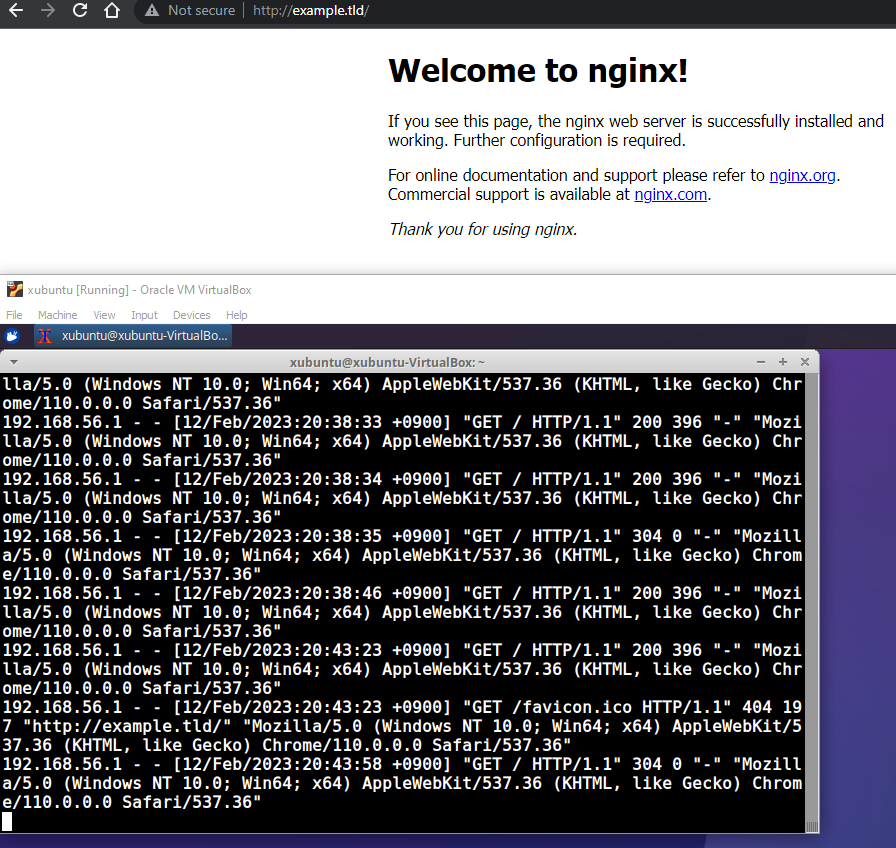Screen dimensions: 896x848
Task: Click the Welcome to nginx! heading
Action: click(x=538, y=71)
